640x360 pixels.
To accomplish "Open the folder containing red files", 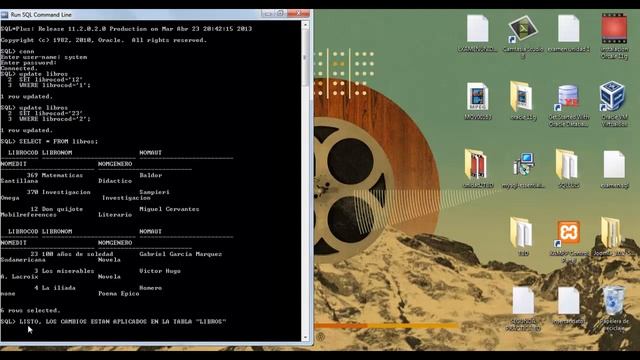I will 476,164.
